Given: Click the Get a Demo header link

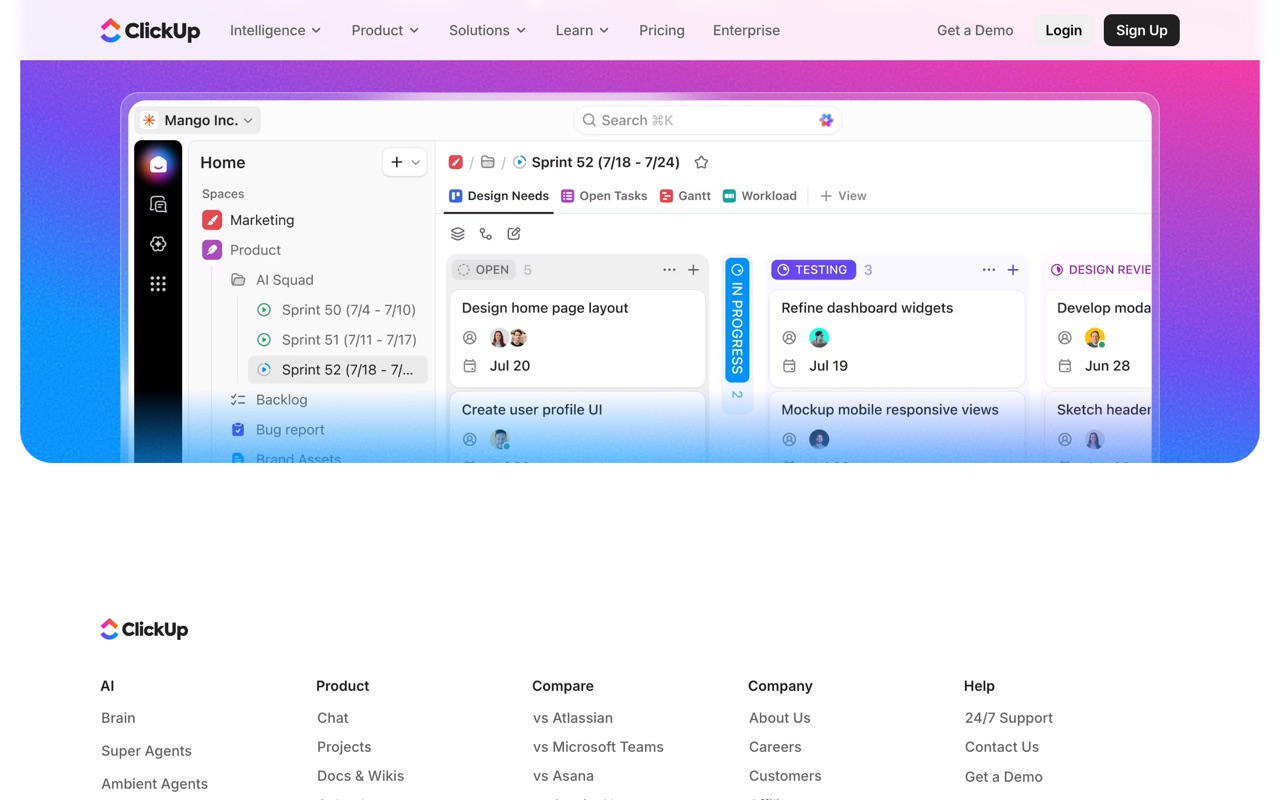Looking at the screenshot, I should pyautogui.click(x=975, y=31).
